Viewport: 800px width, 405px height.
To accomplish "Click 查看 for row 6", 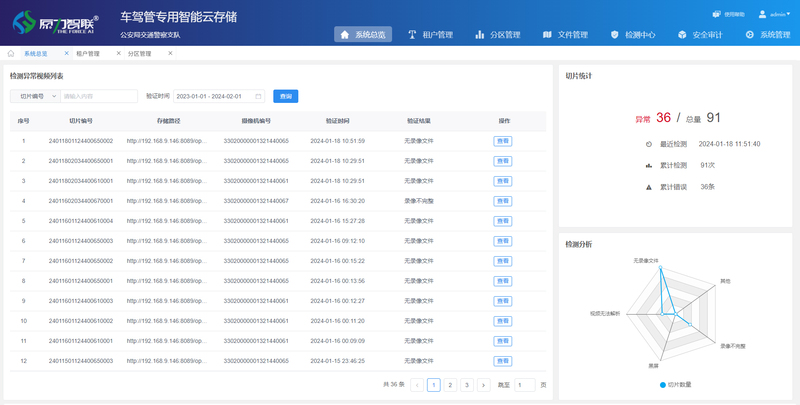I will pos(503,241).
